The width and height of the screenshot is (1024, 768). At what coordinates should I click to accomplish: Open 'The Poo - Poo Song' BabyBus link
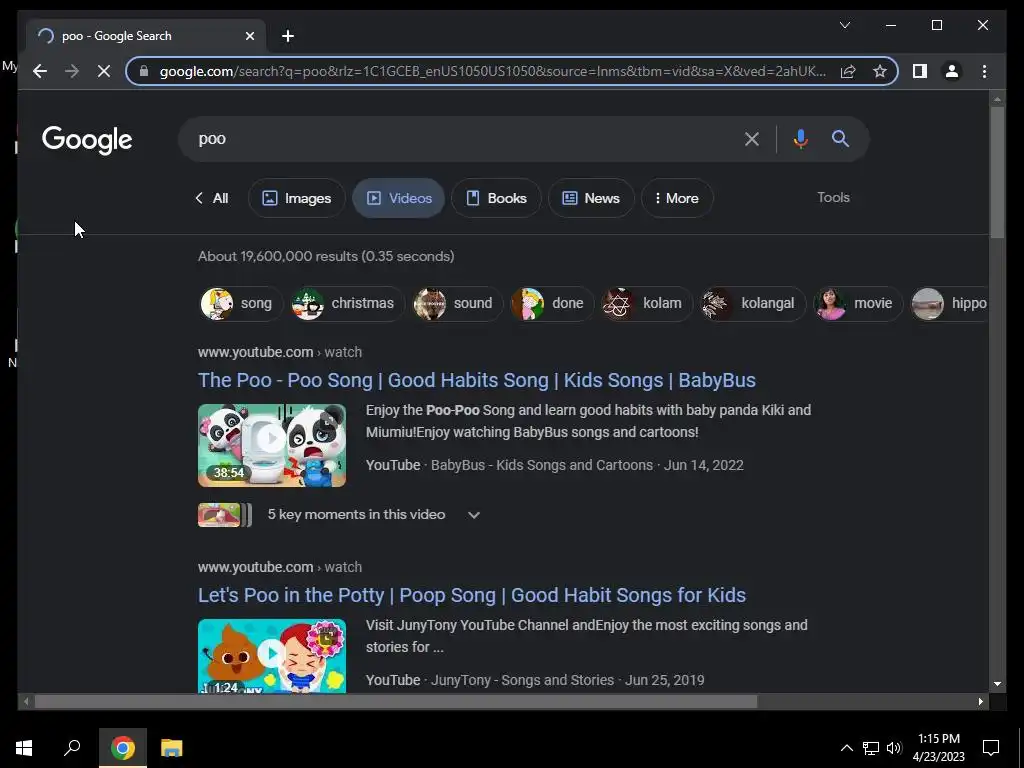[x=477, y=380]
